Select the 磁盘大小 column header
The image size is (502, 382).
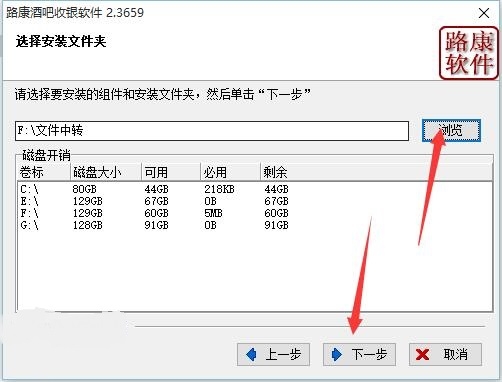(106, 172)
